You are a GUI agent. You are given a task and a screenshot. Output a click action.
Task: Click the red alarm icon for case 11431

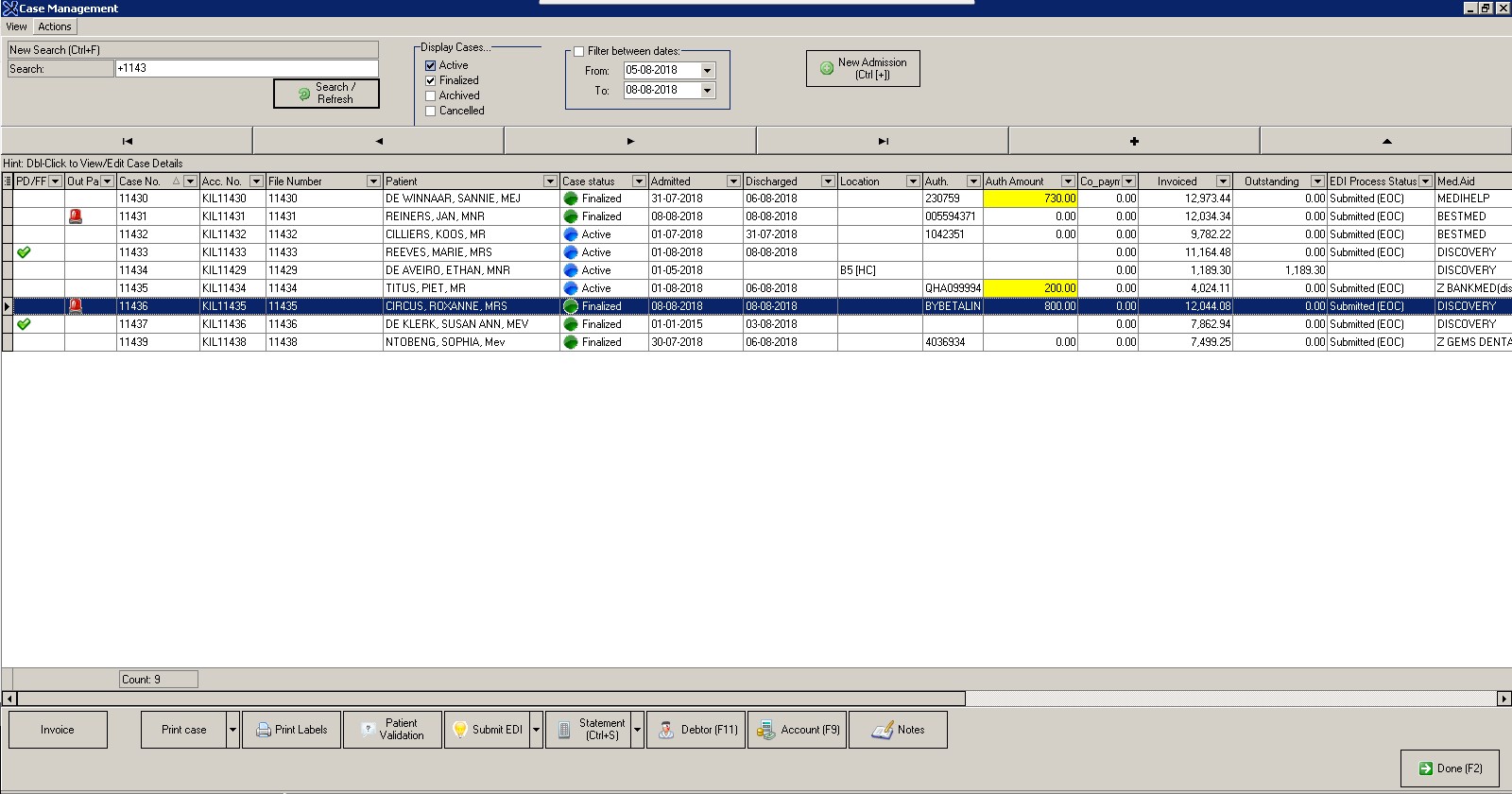point(76,216)
